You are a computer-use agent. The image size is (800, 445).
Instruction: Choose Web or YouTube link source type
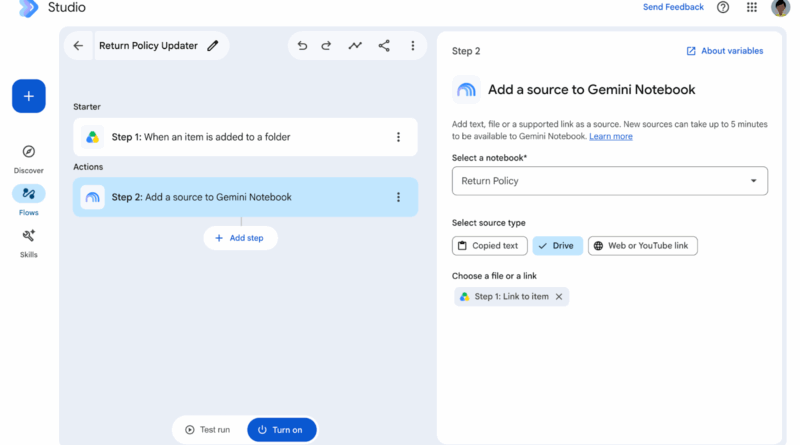(642, 245)
